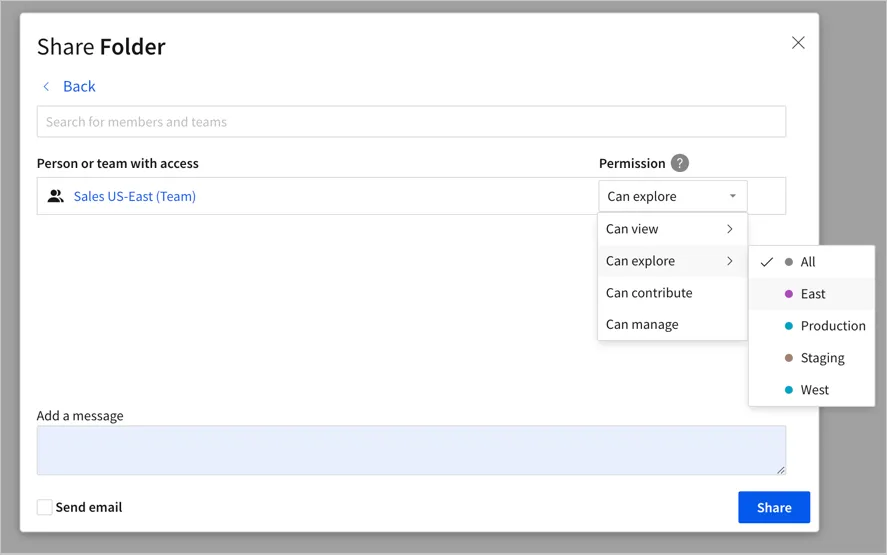Screen dimensions: 887x555
Task: Click the purple dot beside East
Action: (789, 294)
